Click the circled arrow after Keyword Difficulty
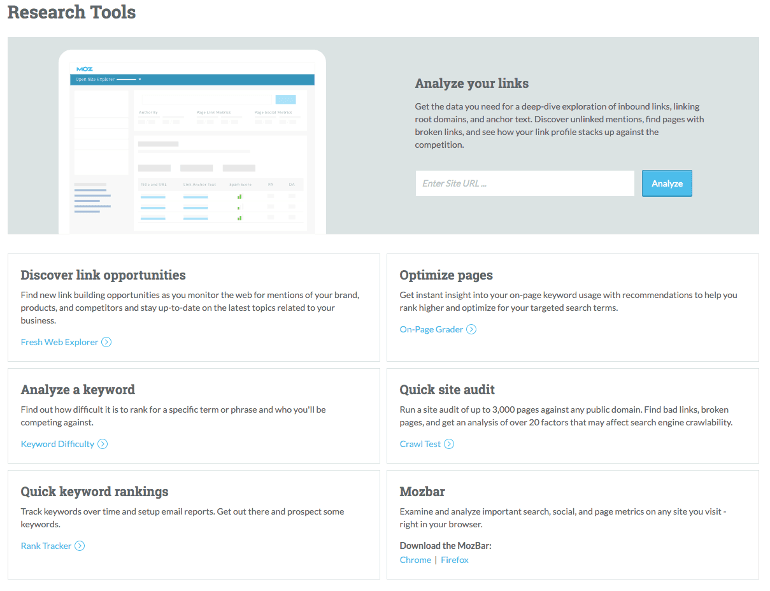The height and width of the screenshot is (591, 770). click(102, 444)
